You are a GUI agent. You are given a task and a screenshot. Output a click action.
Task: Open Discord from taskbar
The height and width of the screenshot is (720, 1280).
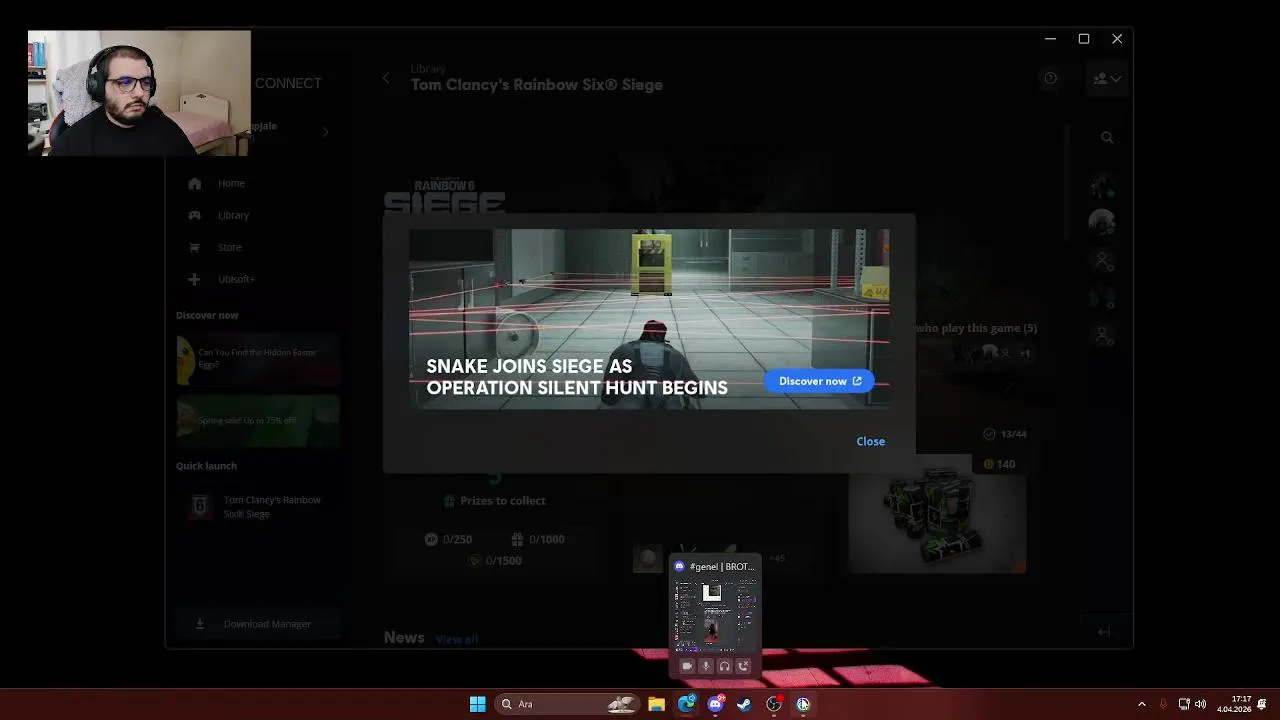pyautogui.click(x=715, y=704)
